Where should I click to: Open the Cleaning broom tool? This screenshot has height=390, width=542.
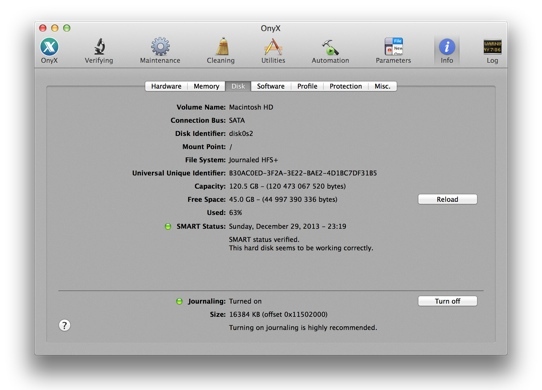pyautogui.click(x=221, y=50)
